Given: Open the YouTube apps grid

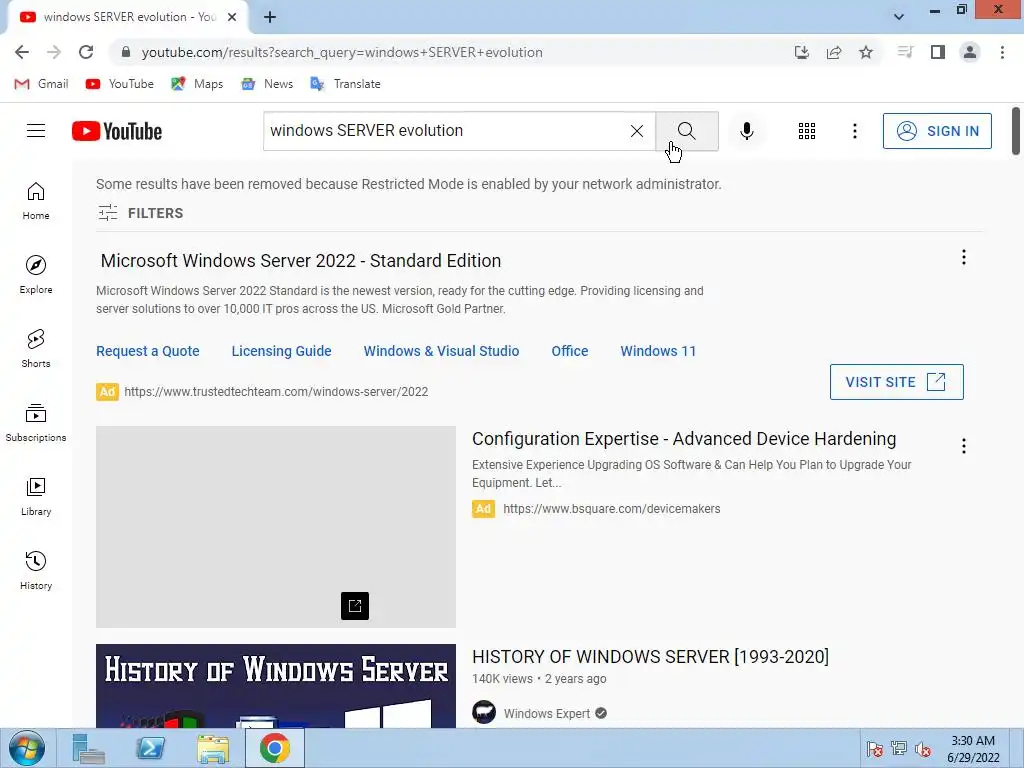Looking at the screenshot, I should (807, 131).
